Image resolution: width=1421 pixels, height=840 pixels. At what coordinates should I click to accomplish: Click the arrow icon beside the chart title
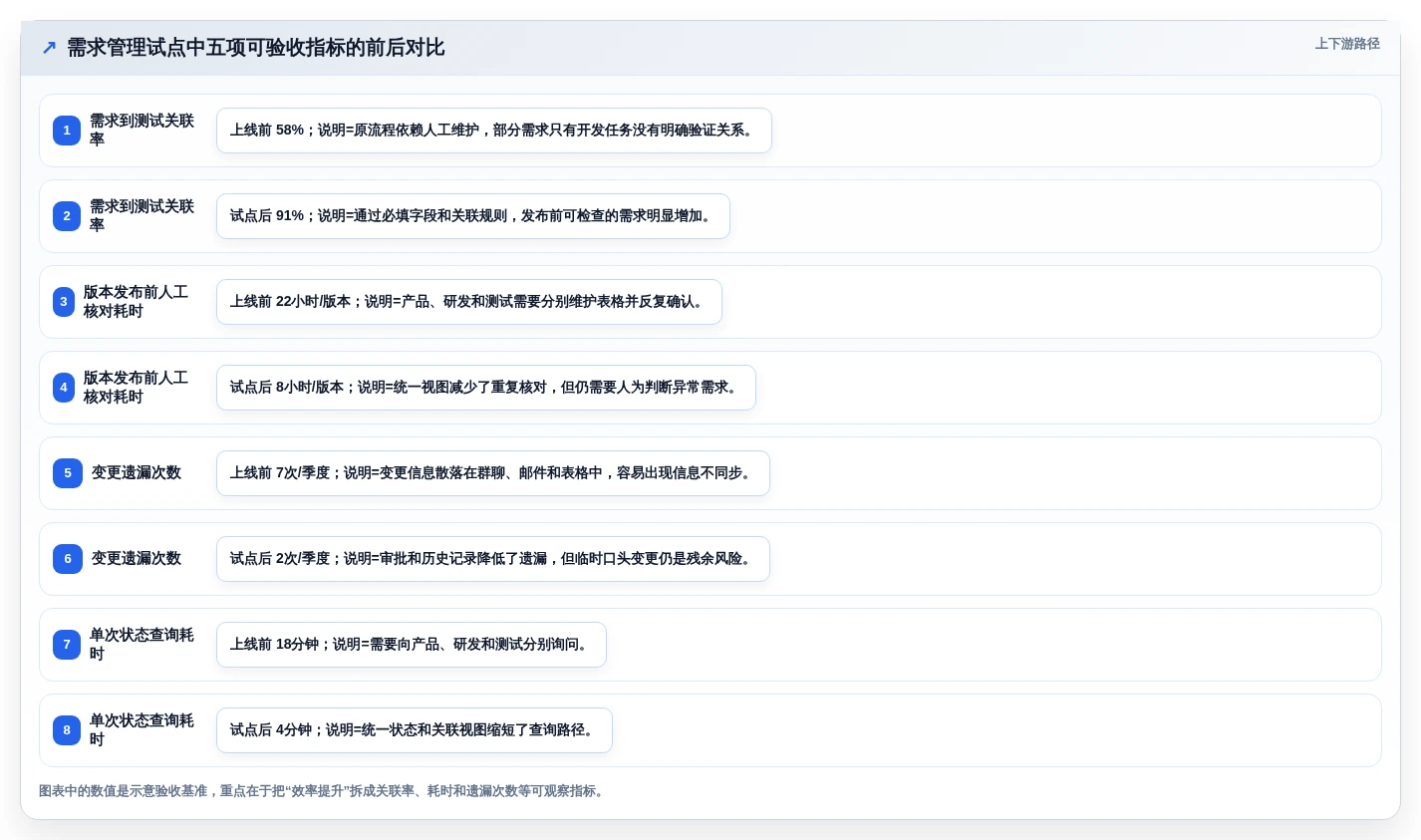tap(49, 48)
